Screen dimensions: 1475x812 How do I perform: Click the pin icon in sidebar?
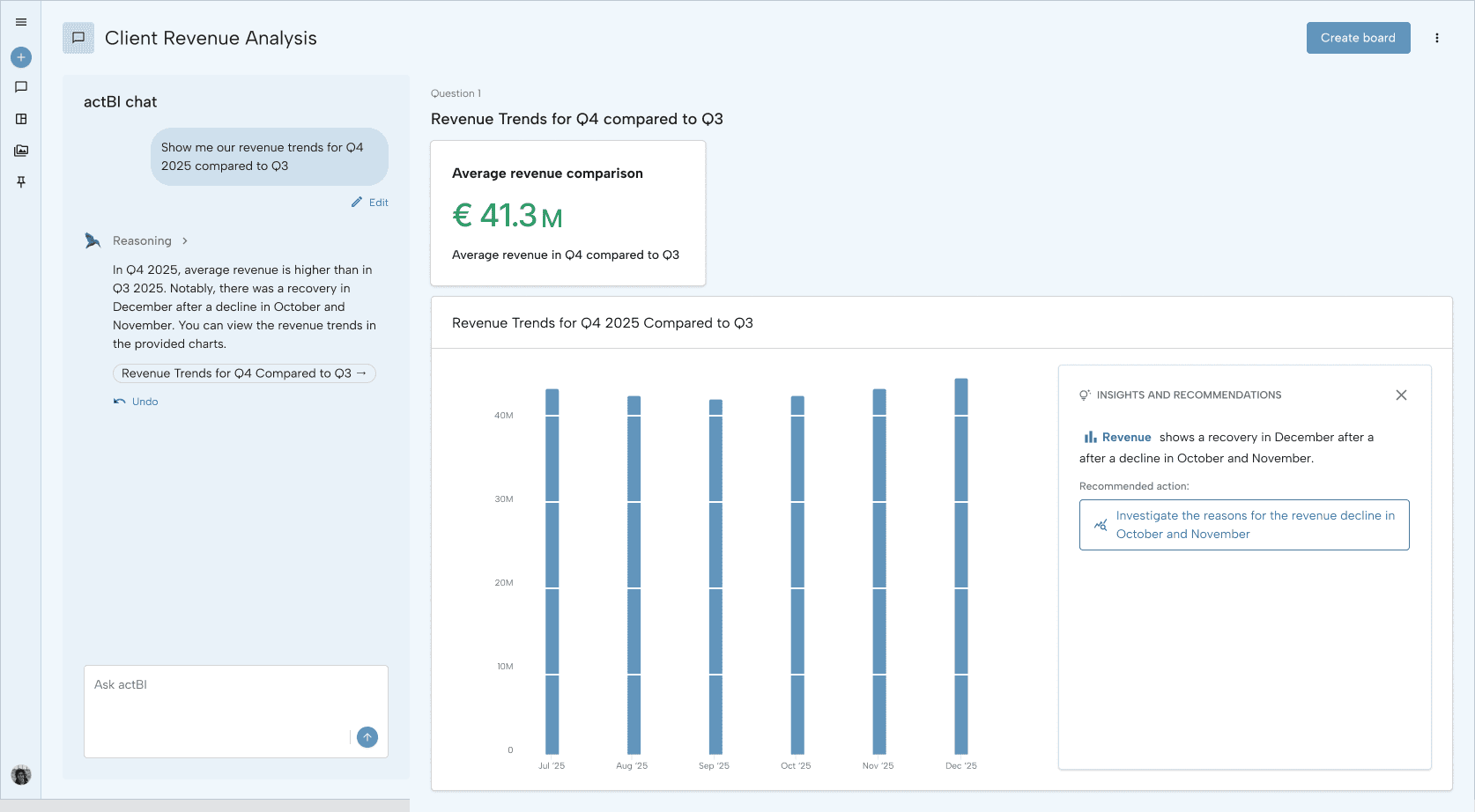[x=21, y=182]
